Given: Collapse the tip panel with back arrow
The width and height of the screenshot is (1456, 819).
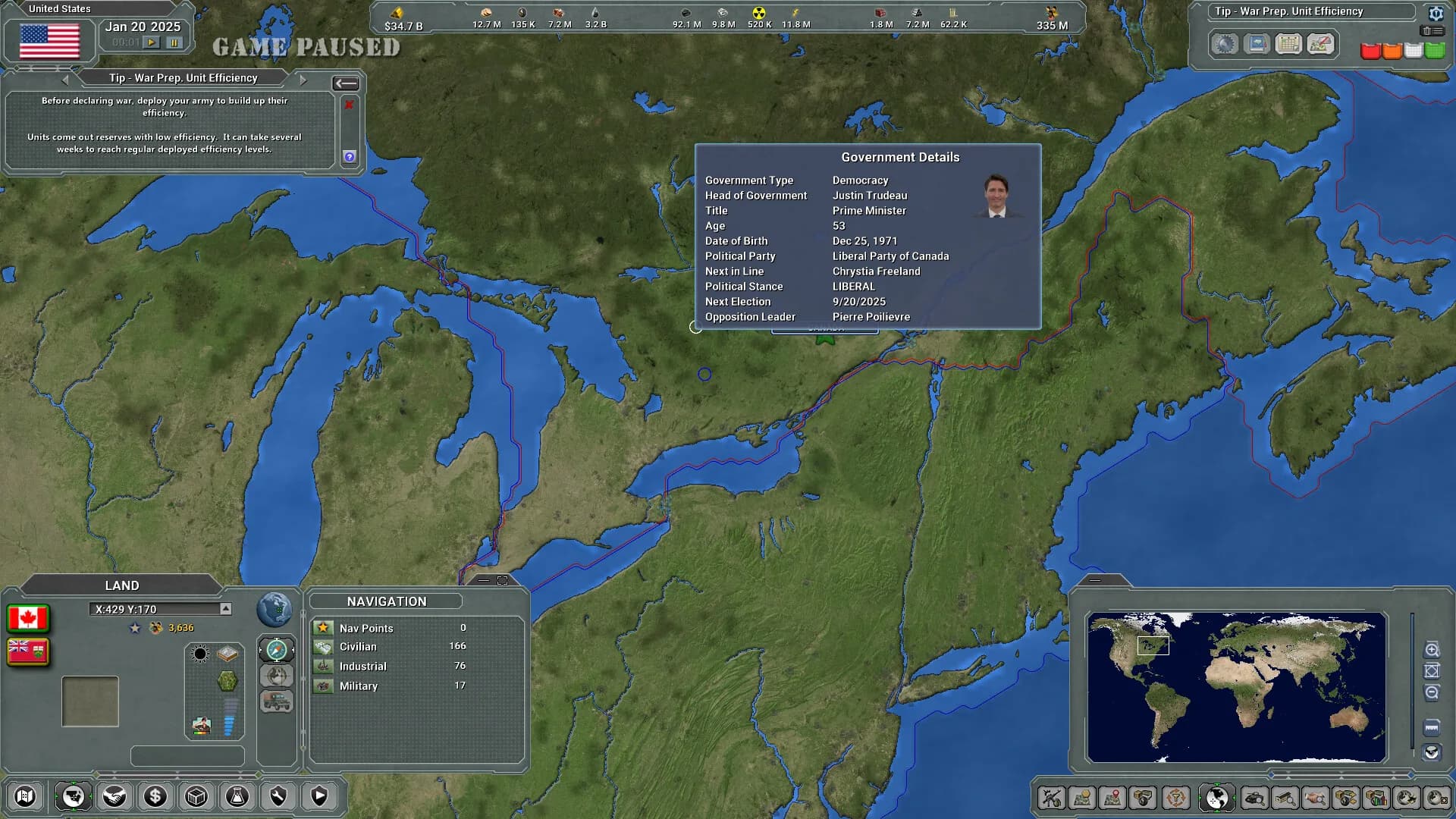Looking at the screenshot, I should coord(346,83).
